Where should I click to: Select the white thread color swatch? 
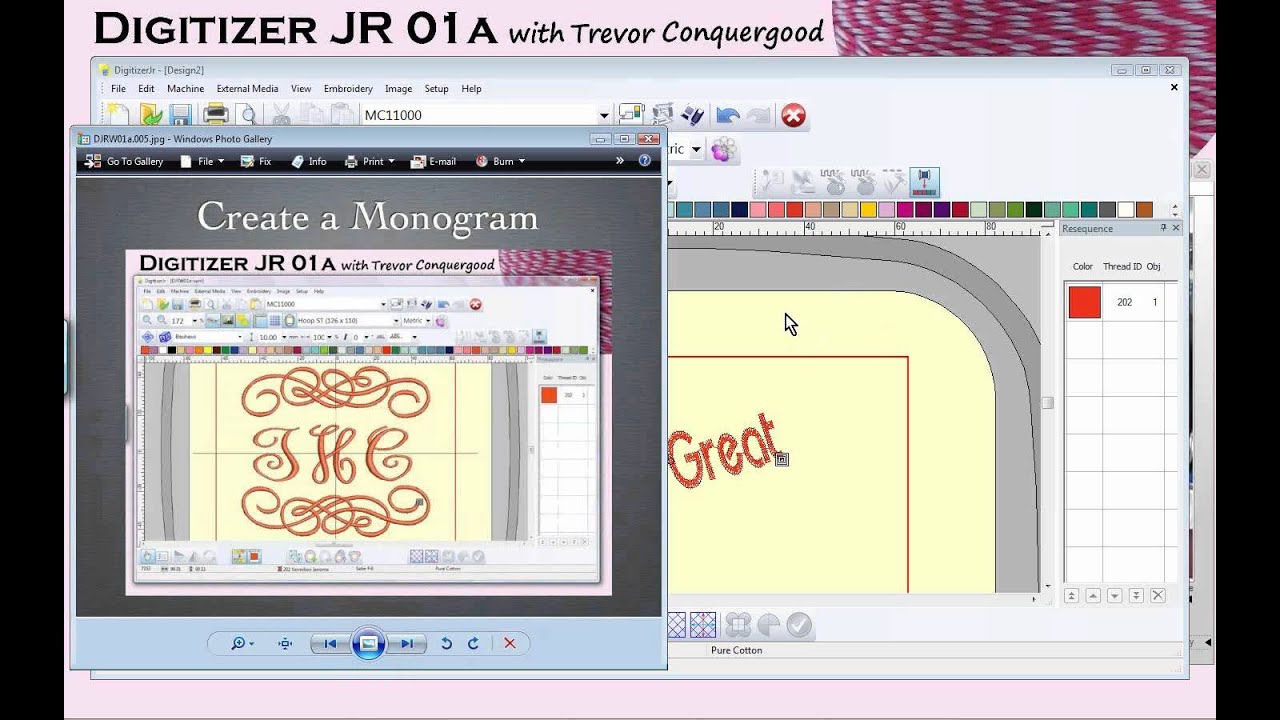click(x=1126, y=209)
